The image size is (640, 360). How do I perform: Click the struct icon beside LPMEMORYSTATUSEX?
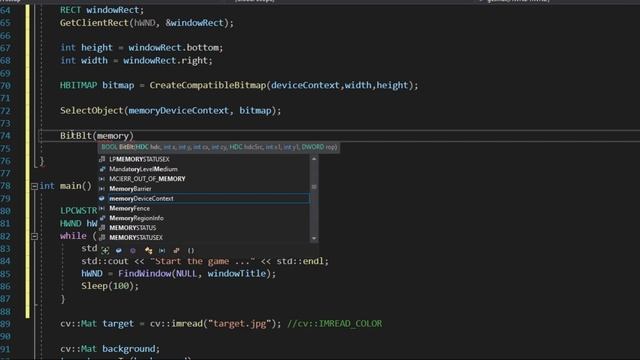pos(102,159)
